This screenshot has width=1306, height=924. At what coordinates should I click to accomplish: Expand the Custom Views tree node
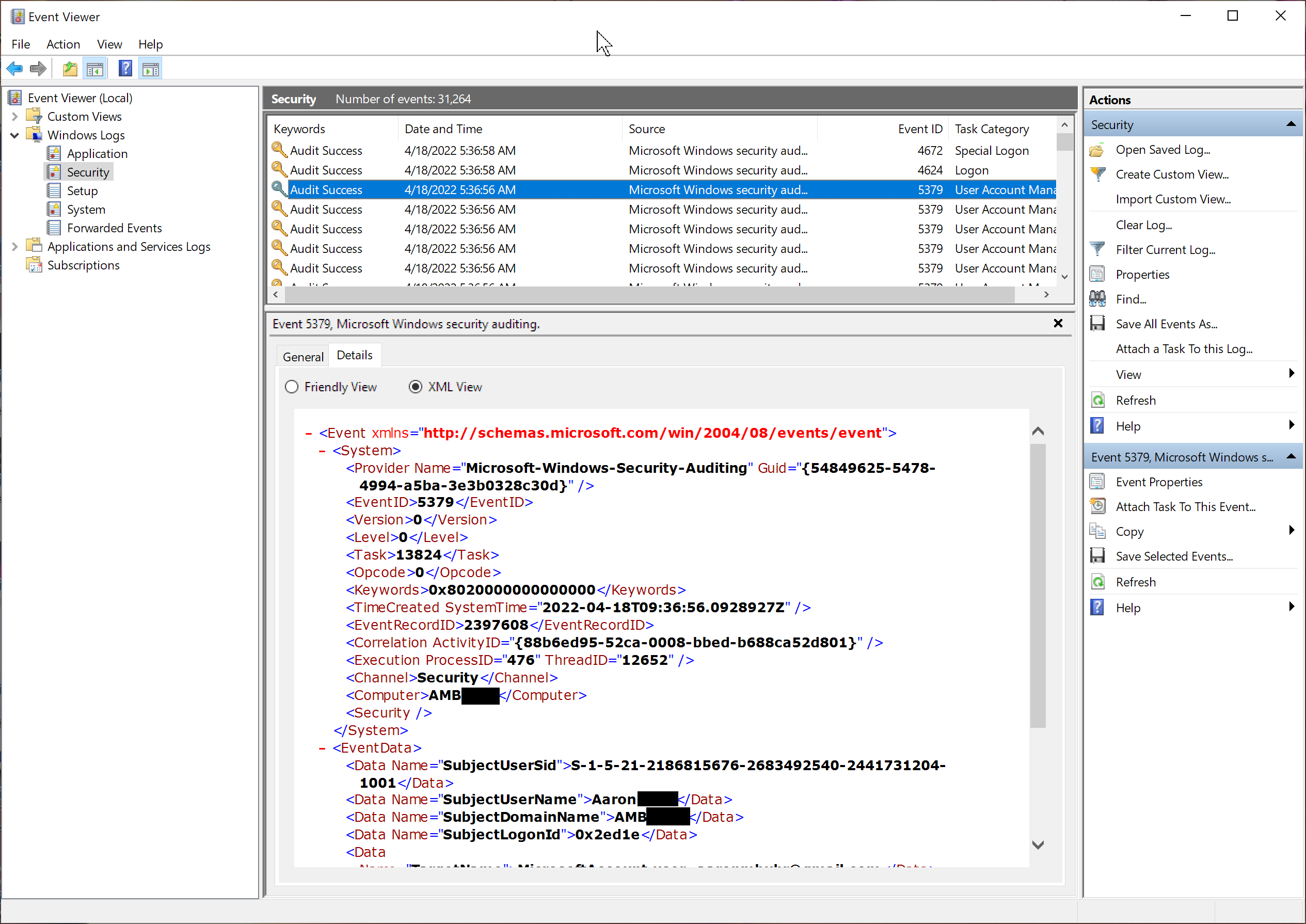[14, 116]
